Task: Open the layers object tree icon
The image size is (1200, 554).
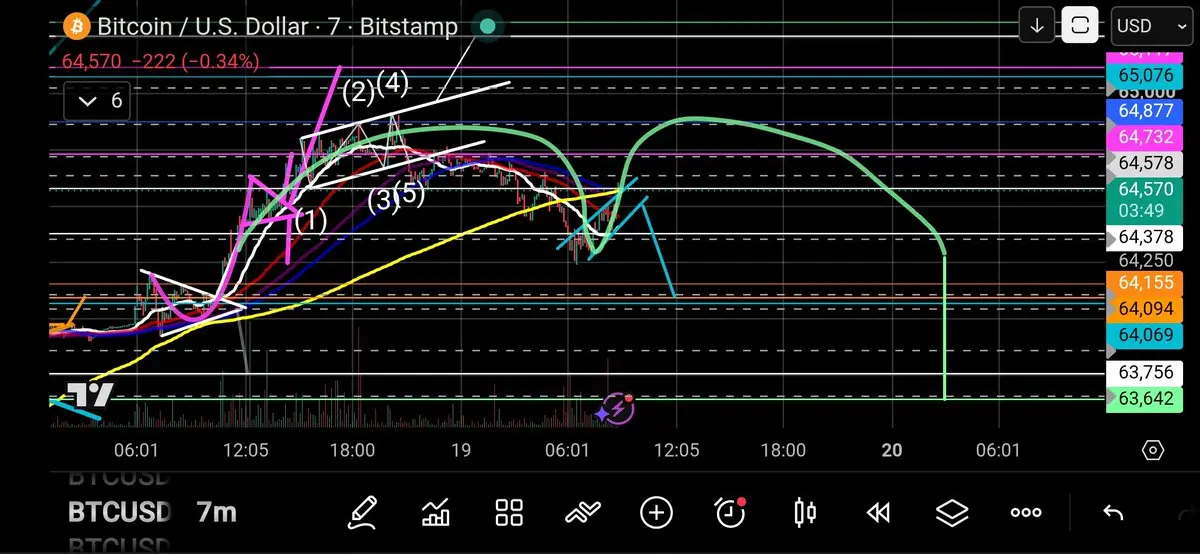Action: pos(952,513)
